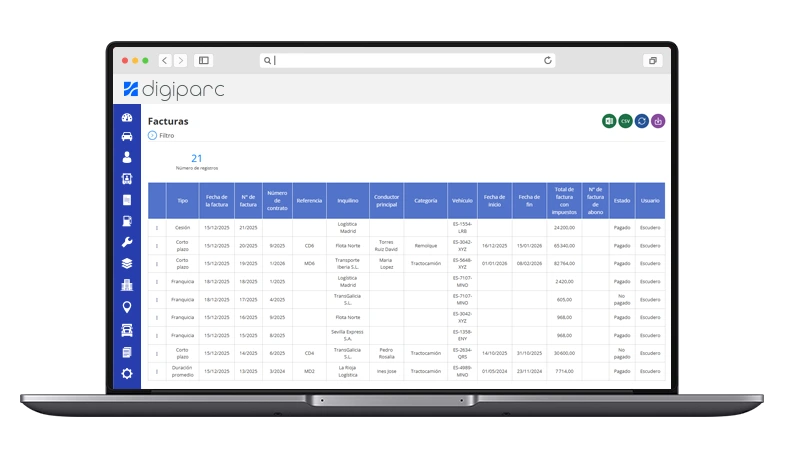Click the Inquilino column header
Screen dimensions: 785x458
pyautogui.click(x=347, y=200)
